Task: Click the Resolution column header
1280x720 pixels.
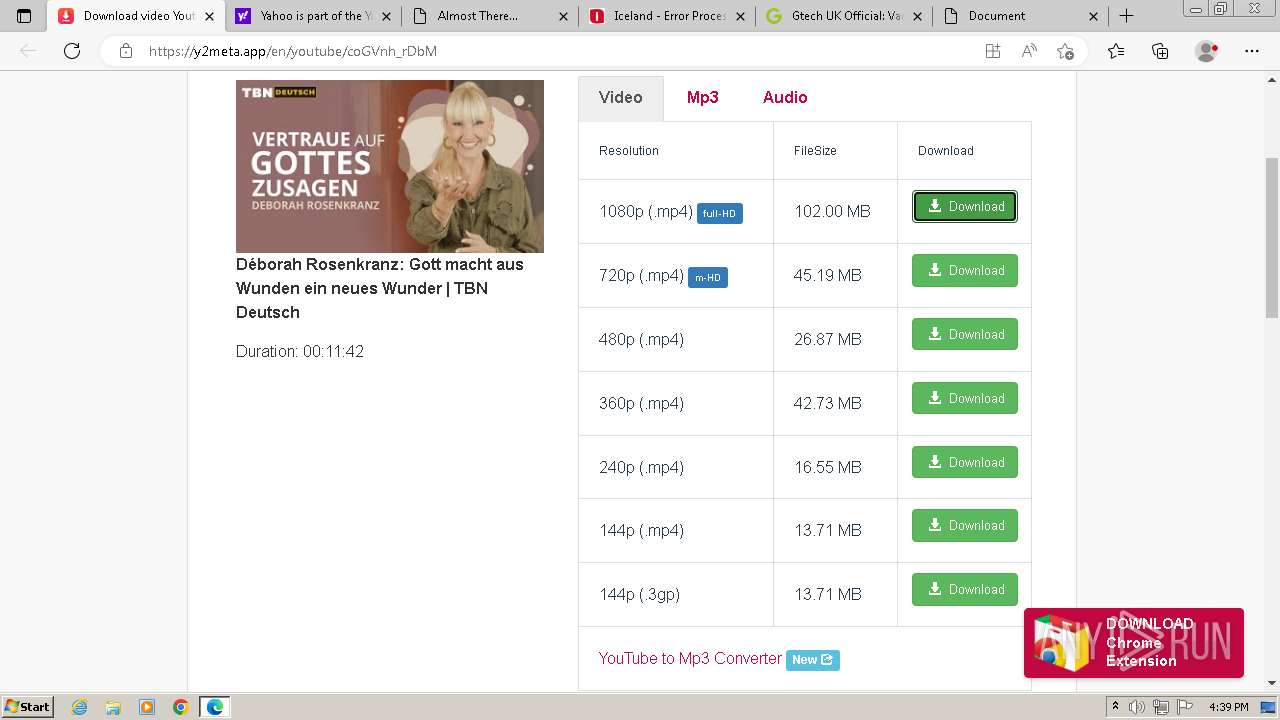Action: pos(629,151)
